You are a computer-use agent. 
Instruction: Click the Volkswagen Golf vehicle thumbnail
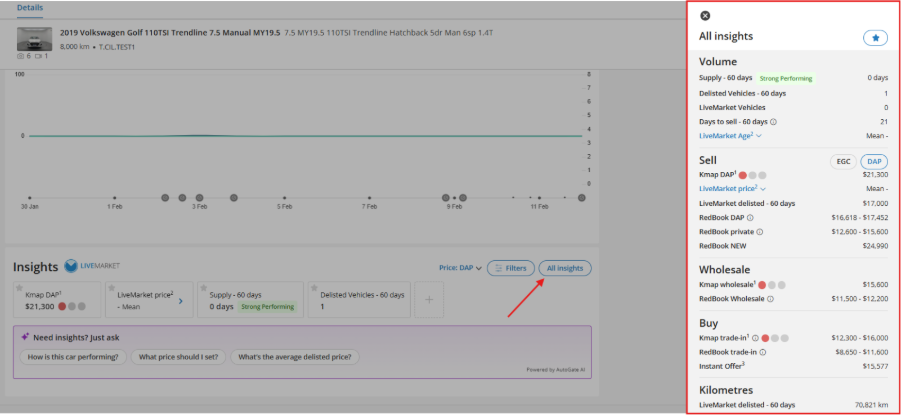tap(33, 39)
